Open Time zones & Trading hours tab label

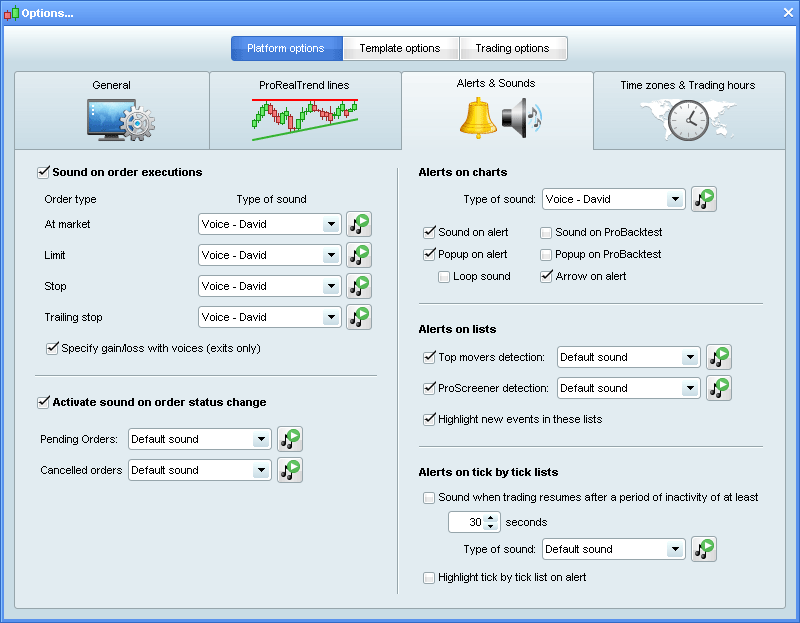pos(688,85)
